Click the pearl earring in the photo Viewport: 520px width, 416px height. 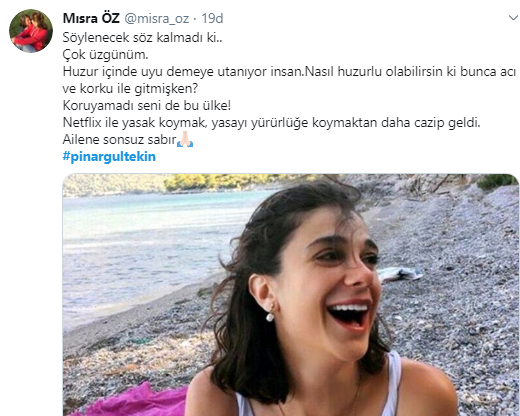pos(270,316)
